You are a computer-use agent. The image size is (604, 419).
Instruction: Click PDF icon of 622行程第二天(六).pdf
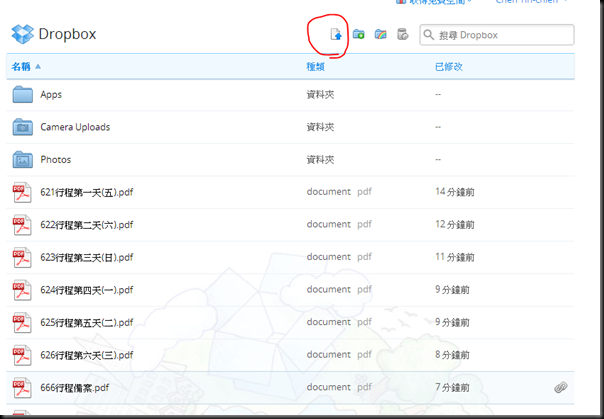22,225
